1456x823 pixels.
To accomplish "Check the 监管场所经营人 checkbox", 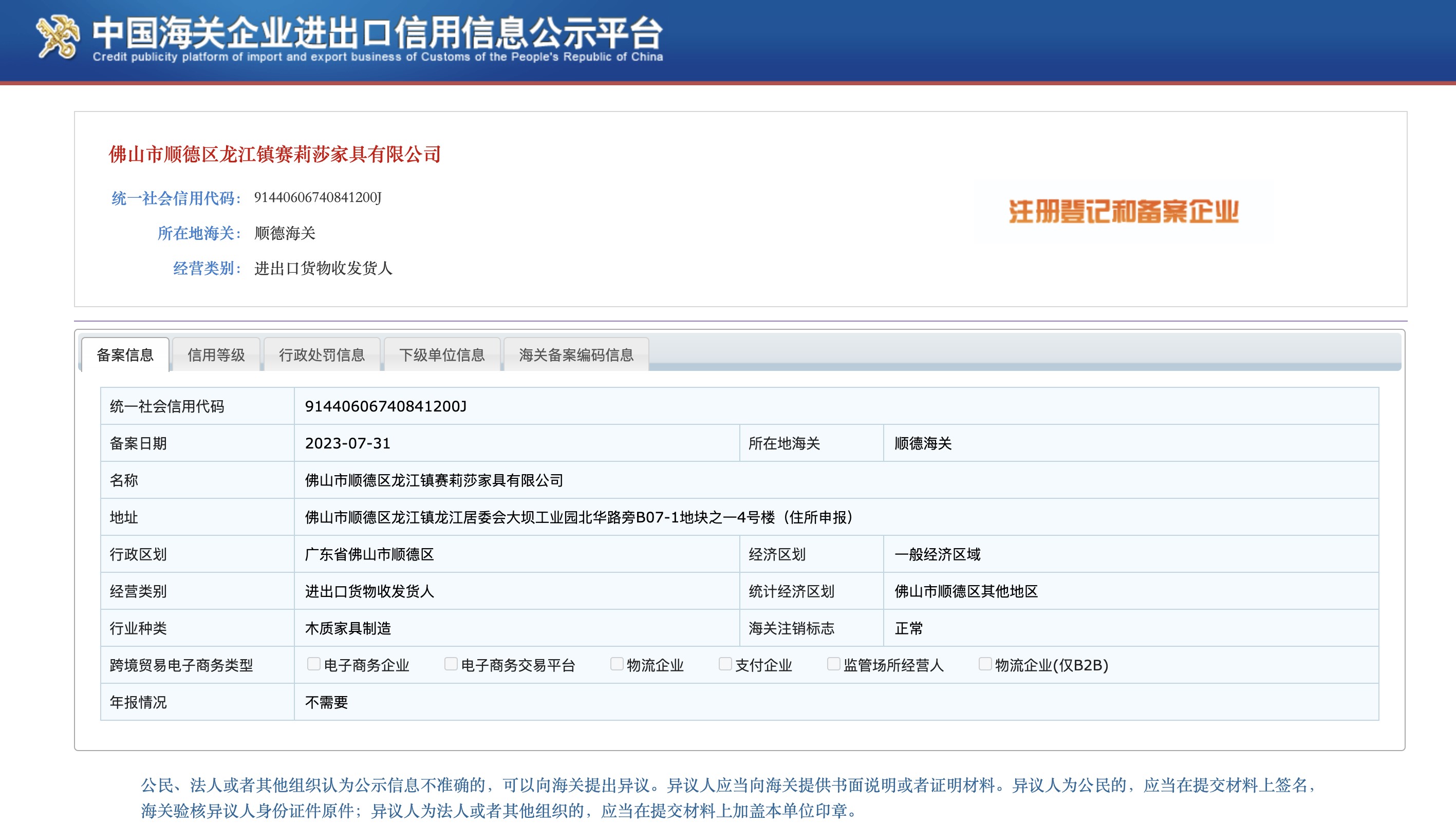I will coord(833,664).
